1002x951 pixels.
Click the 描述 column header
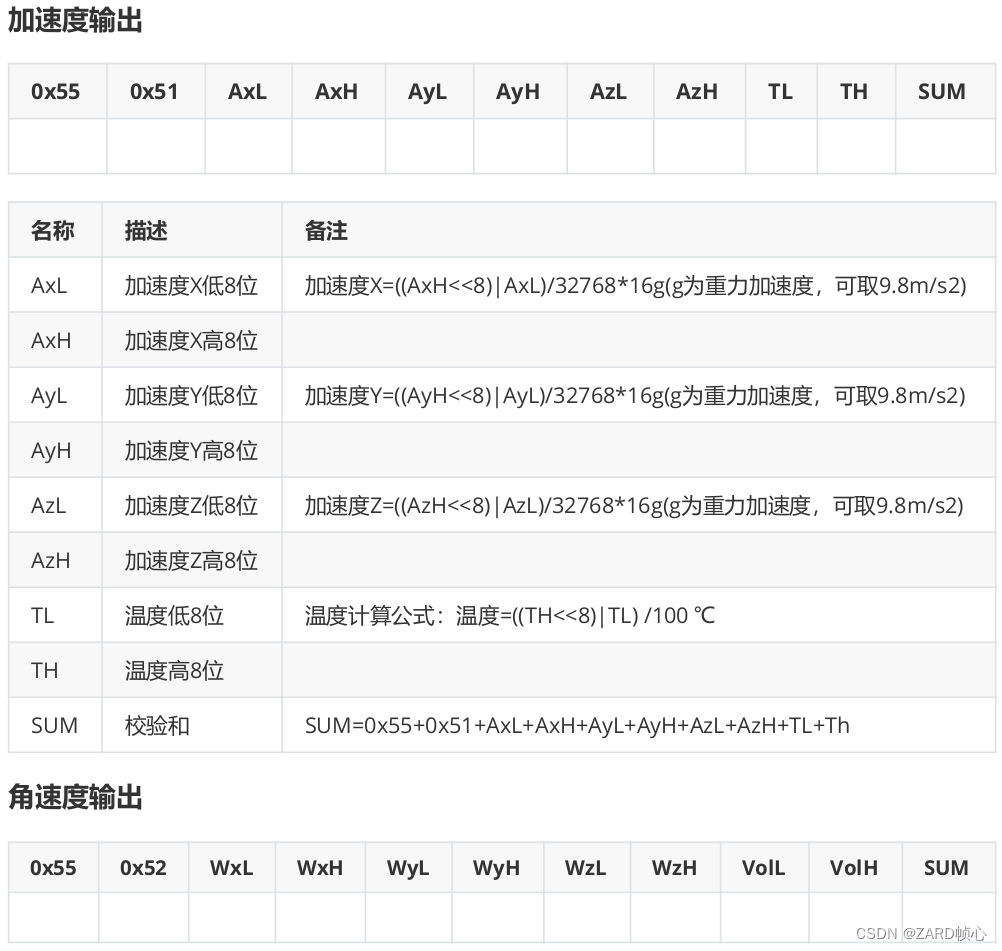pyautogui.click(x=192, y=230)
